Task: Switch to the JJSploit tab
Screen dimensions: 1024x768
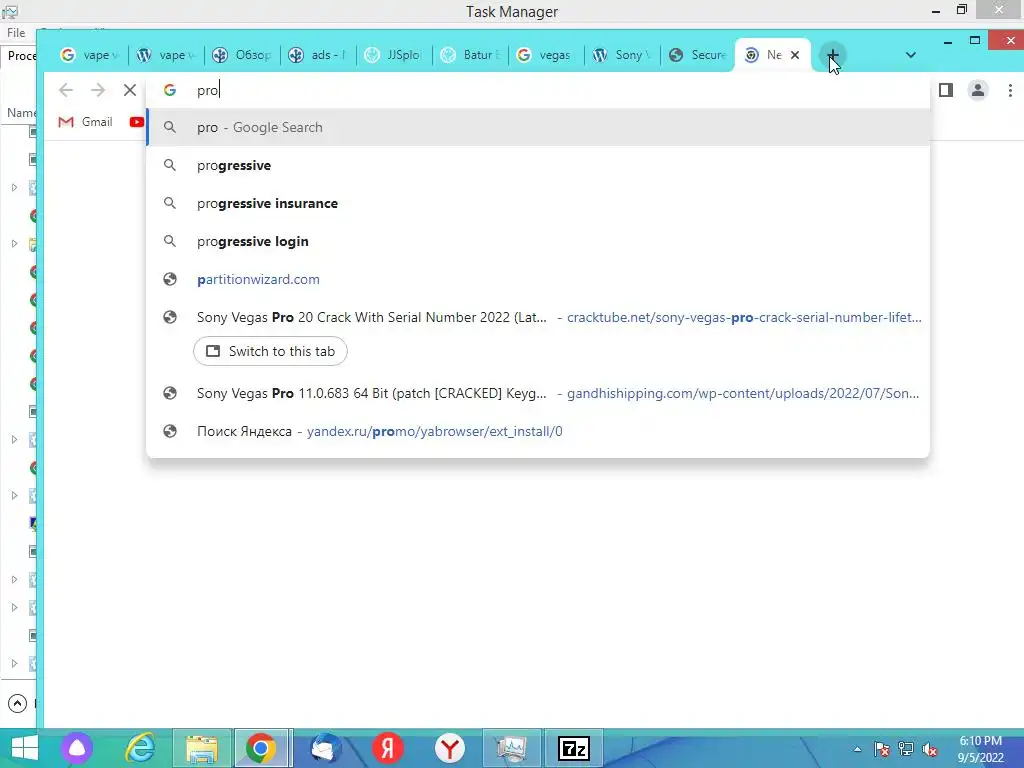Action: tap(394, 56)
